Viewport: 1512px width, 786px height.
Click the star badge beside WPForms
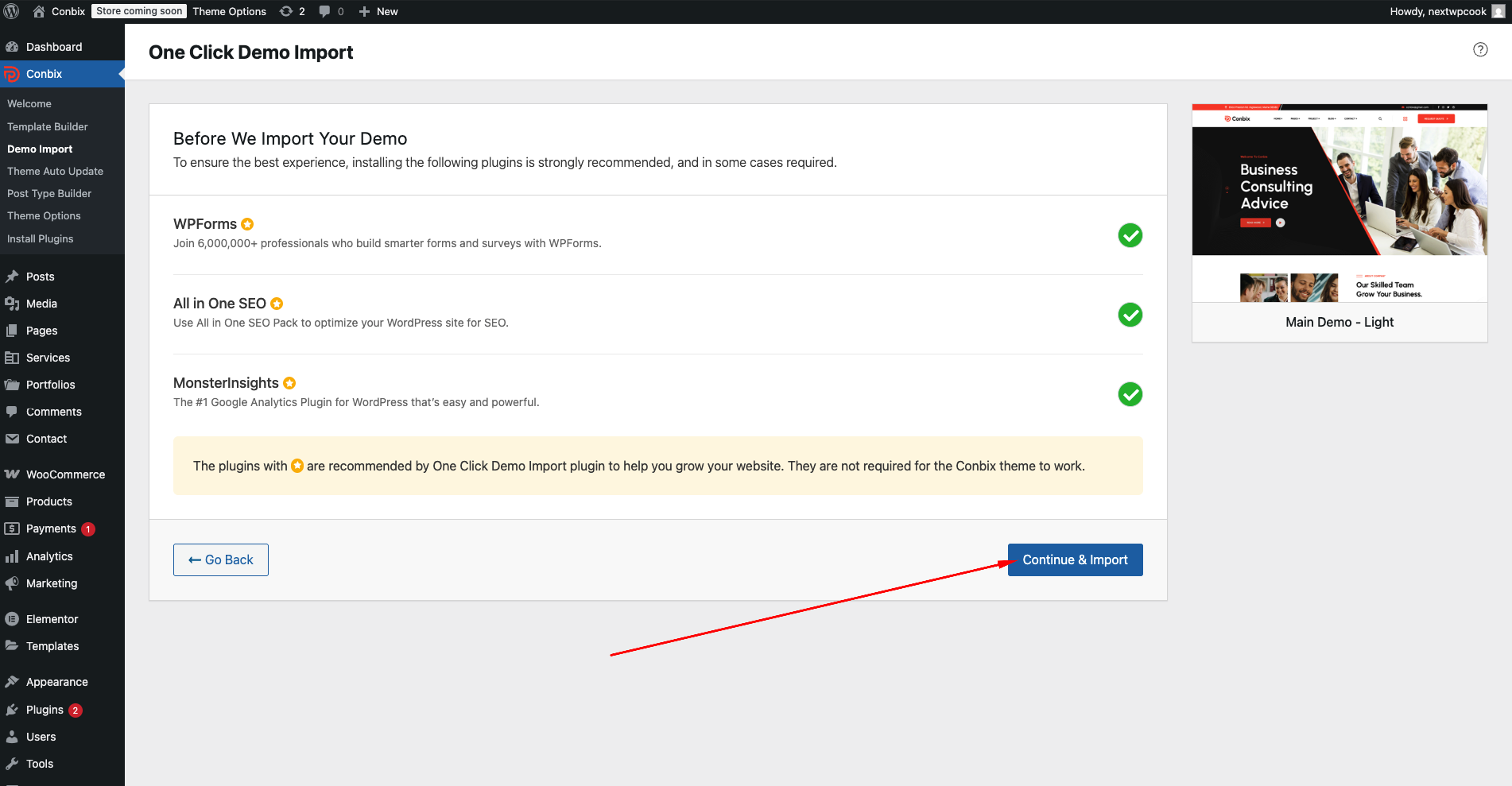click(247, 224)
